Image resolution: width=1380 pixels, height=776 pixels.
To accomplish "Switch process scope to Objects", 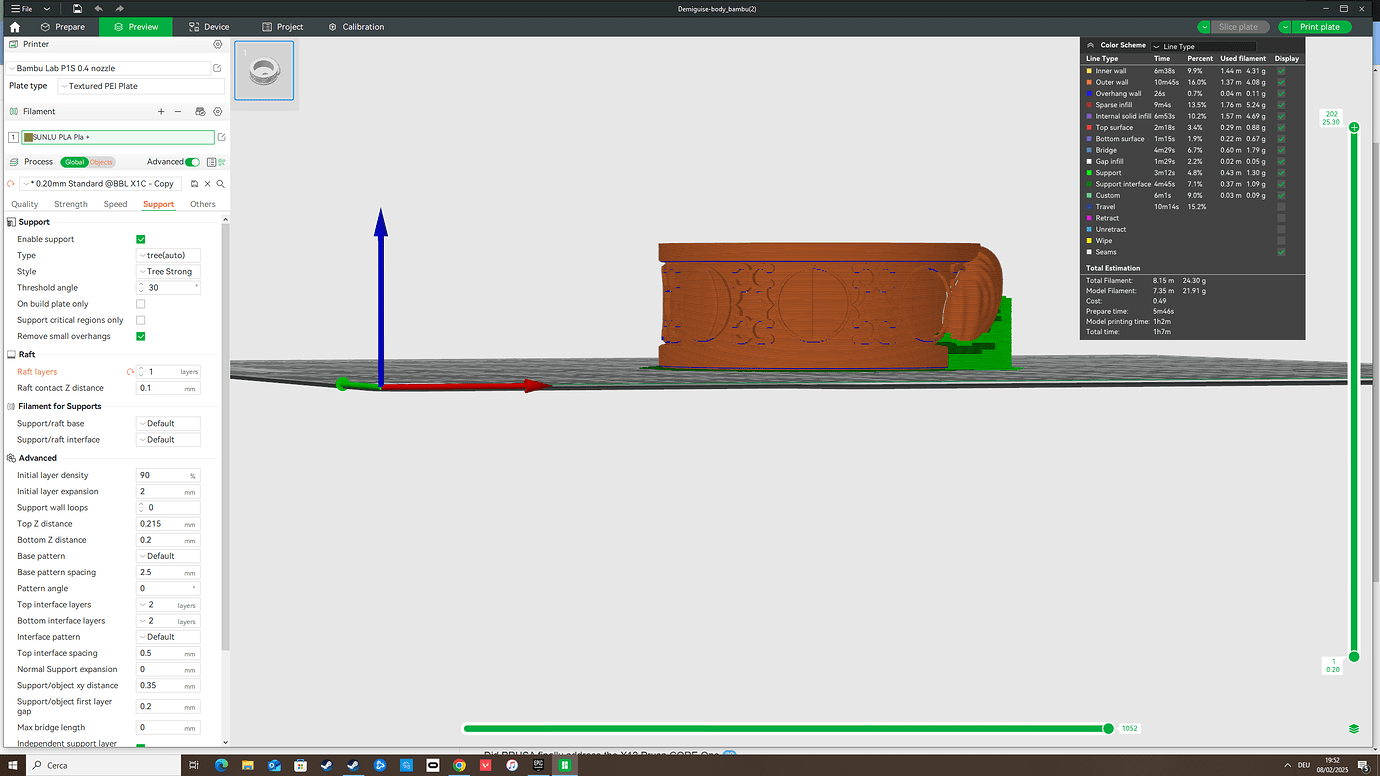I will point(102,162).
